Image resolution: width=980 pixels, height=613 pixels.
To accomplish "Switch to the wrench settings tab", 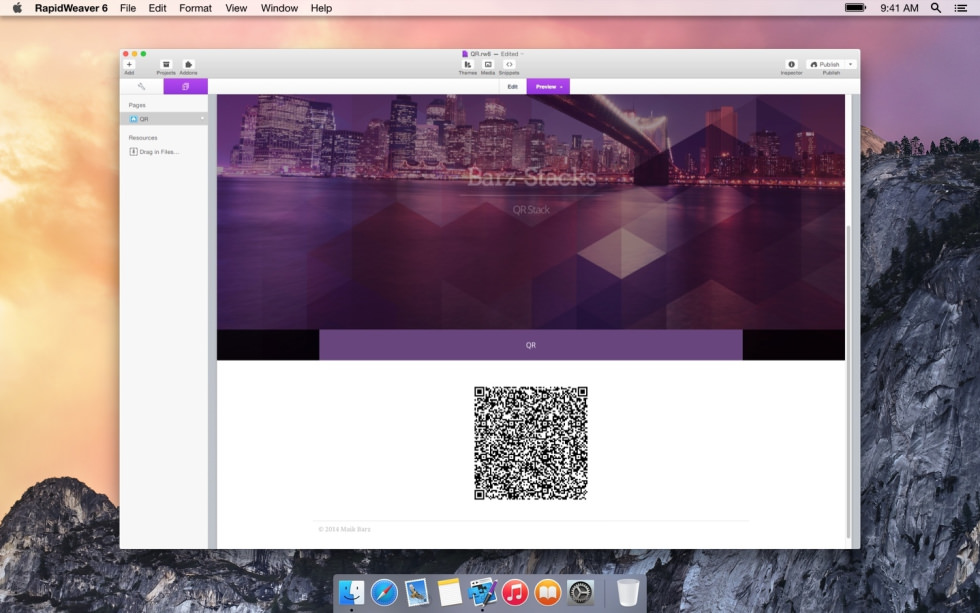I will (141, 86).
